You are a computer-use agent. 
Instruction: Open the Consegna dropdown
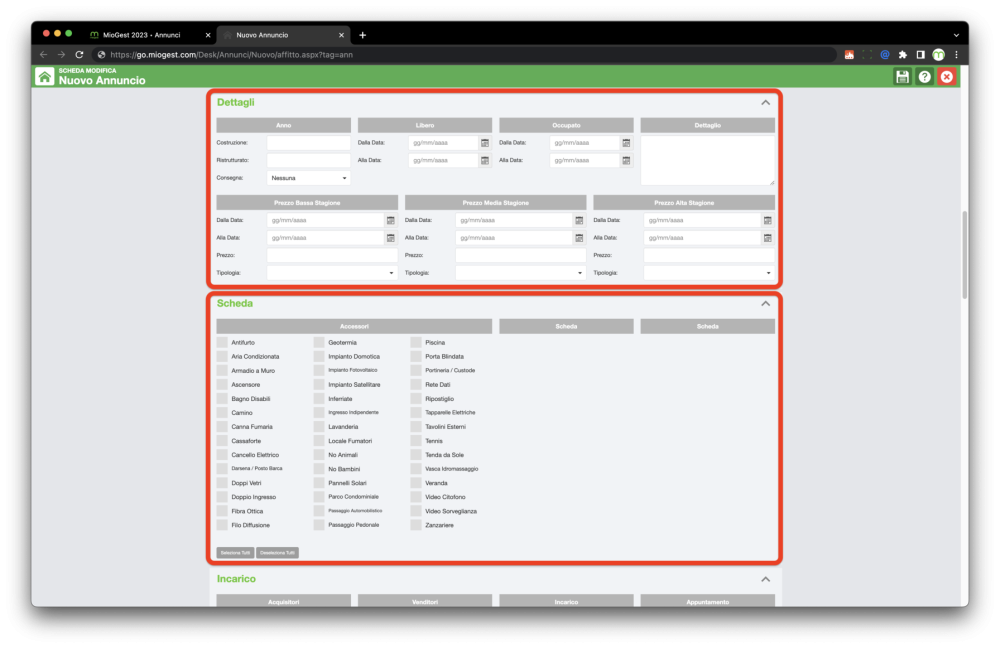click(x=309, y=178)
